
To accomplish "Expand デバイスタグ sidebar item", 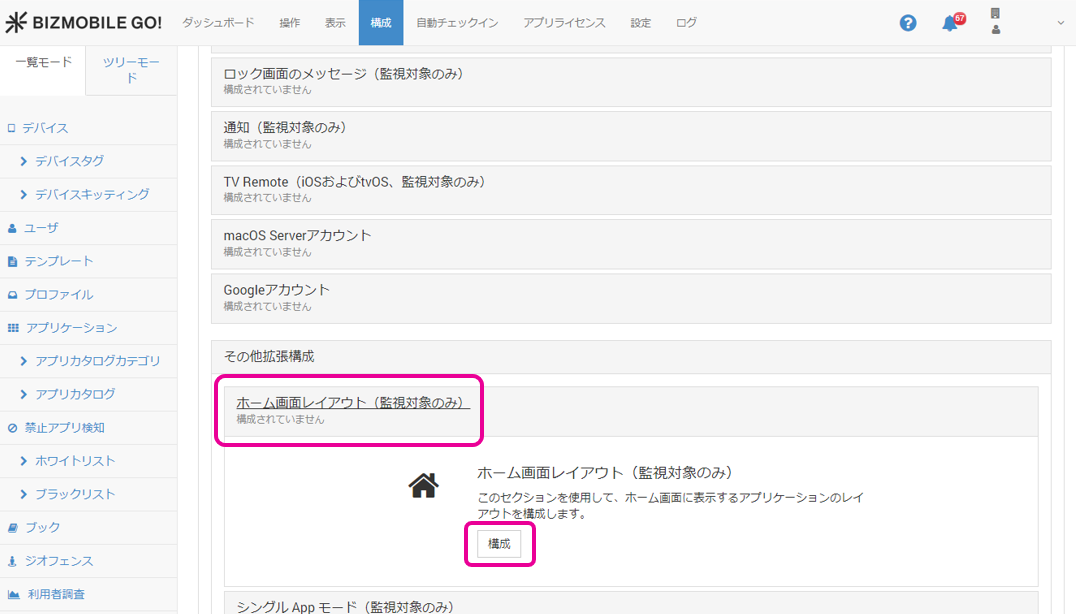I will point(69,161).
